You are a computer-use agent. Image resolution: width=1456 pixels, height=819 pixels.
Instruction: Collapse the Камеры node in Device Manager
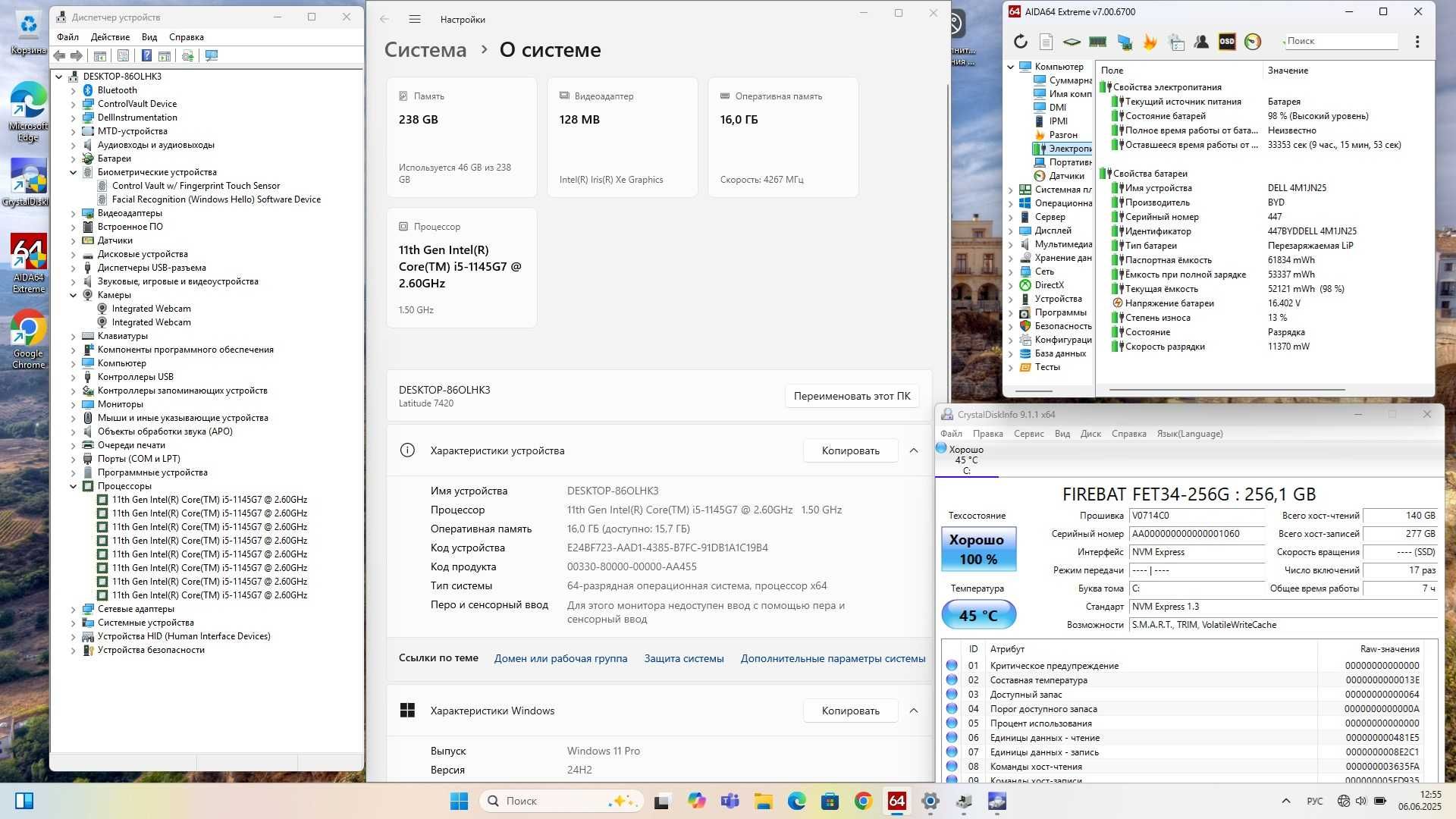click(74, 295)
